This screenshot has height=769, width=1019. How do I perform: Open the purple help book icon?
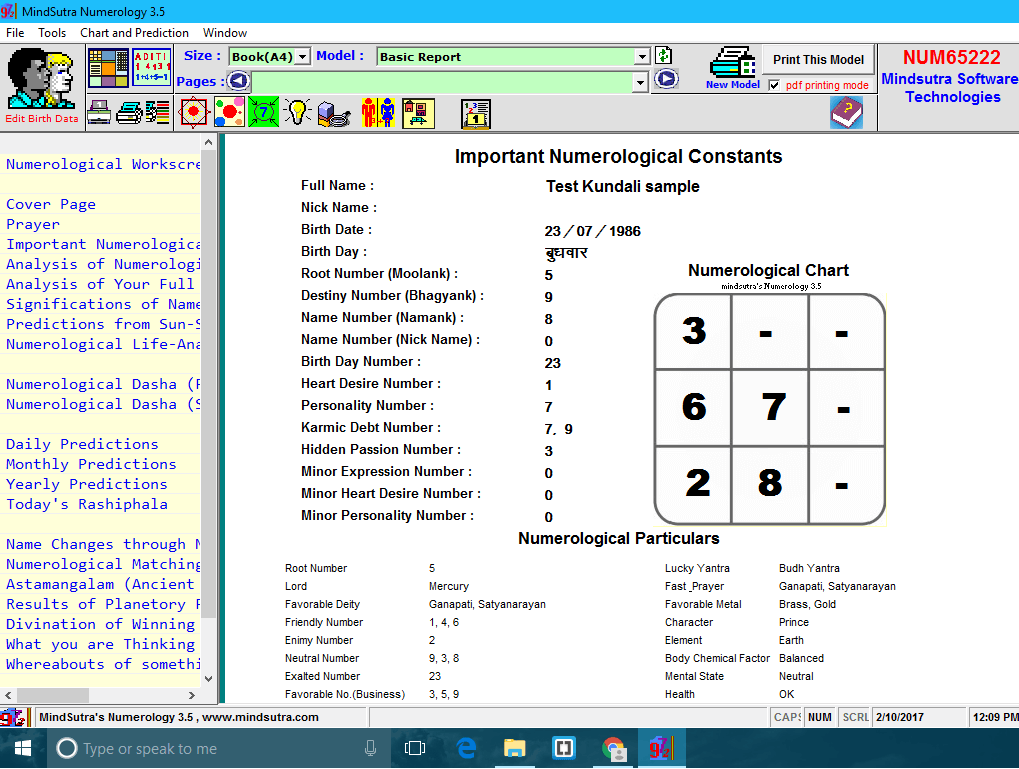pos(846,112)
